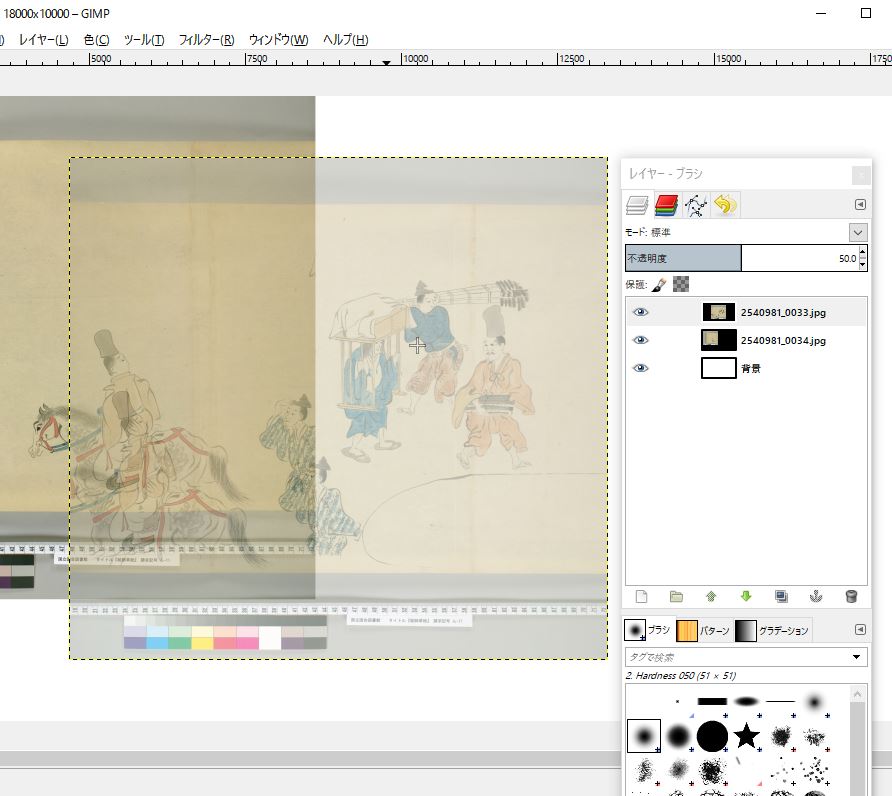Viewport: 892px width, 796px height.
Task: Adjust the 不透明度 opacity slider
Action: pos(741,258)
